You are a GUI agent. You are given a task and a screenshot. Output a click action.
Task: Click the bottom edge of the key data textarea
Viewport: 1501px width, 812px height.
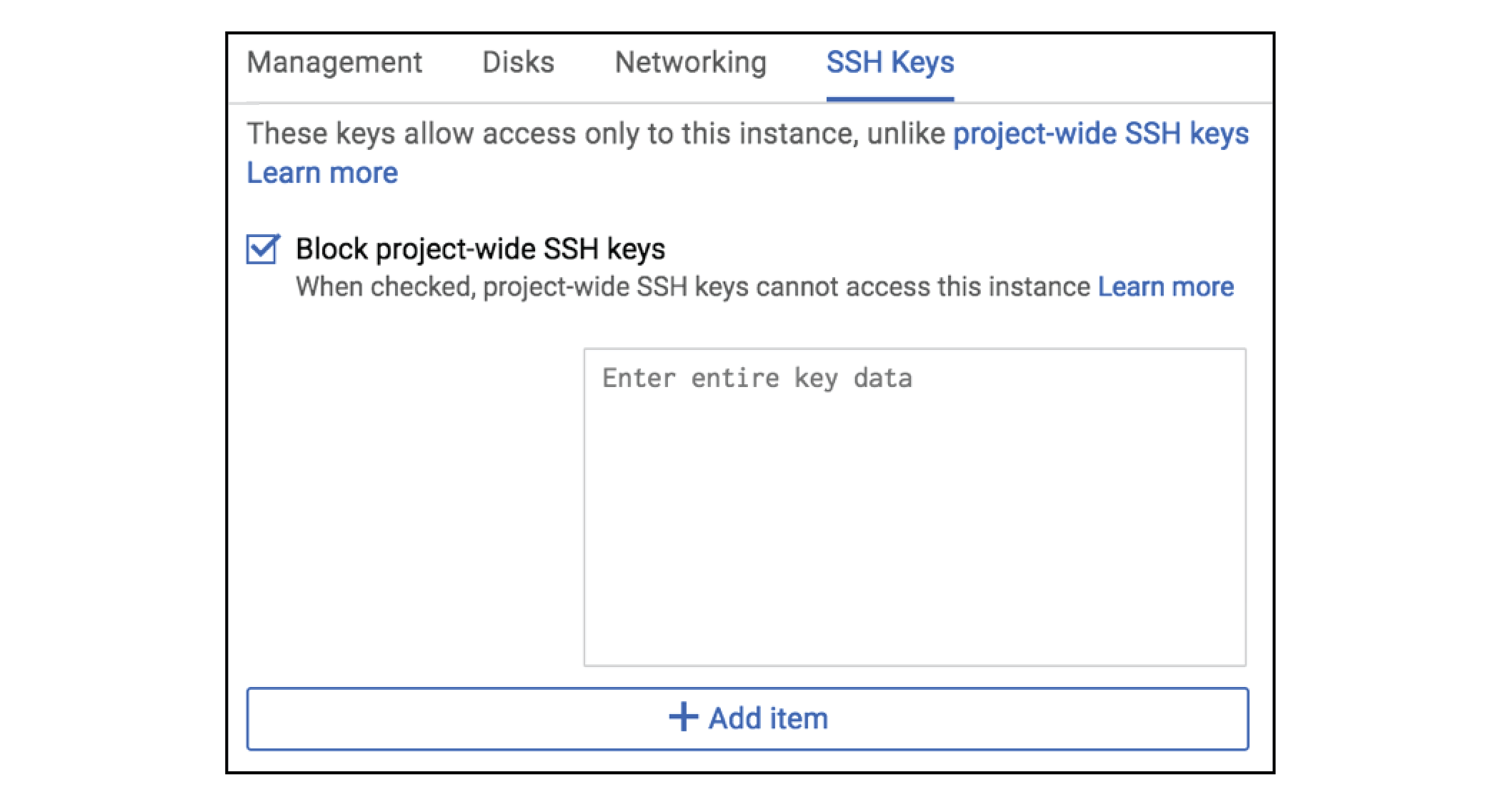(x=914, y=664)
